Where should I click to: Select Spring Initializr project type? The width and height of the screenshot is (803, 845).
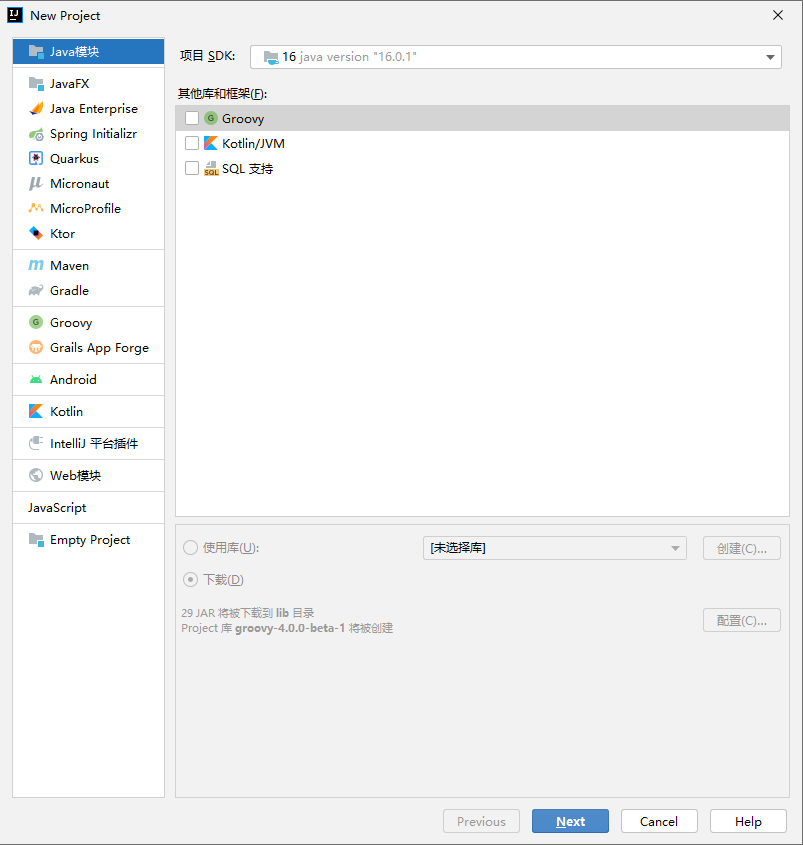[88, 134]
